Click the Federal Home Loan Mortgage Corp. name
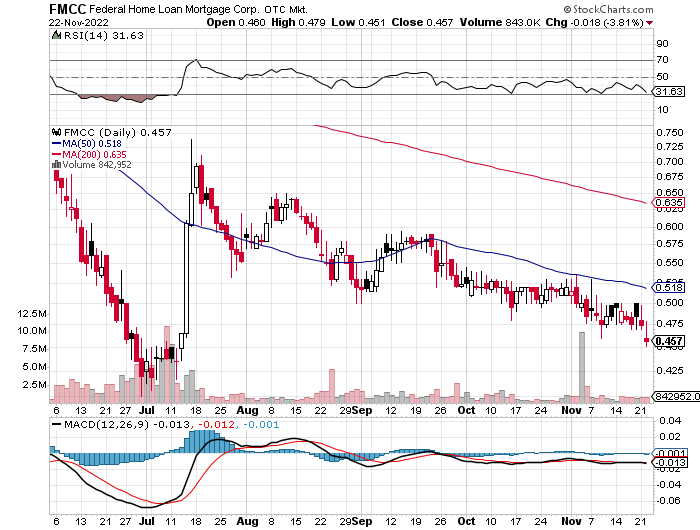The height and width of the screenshot is (530, 700). (x=174, y=9)
